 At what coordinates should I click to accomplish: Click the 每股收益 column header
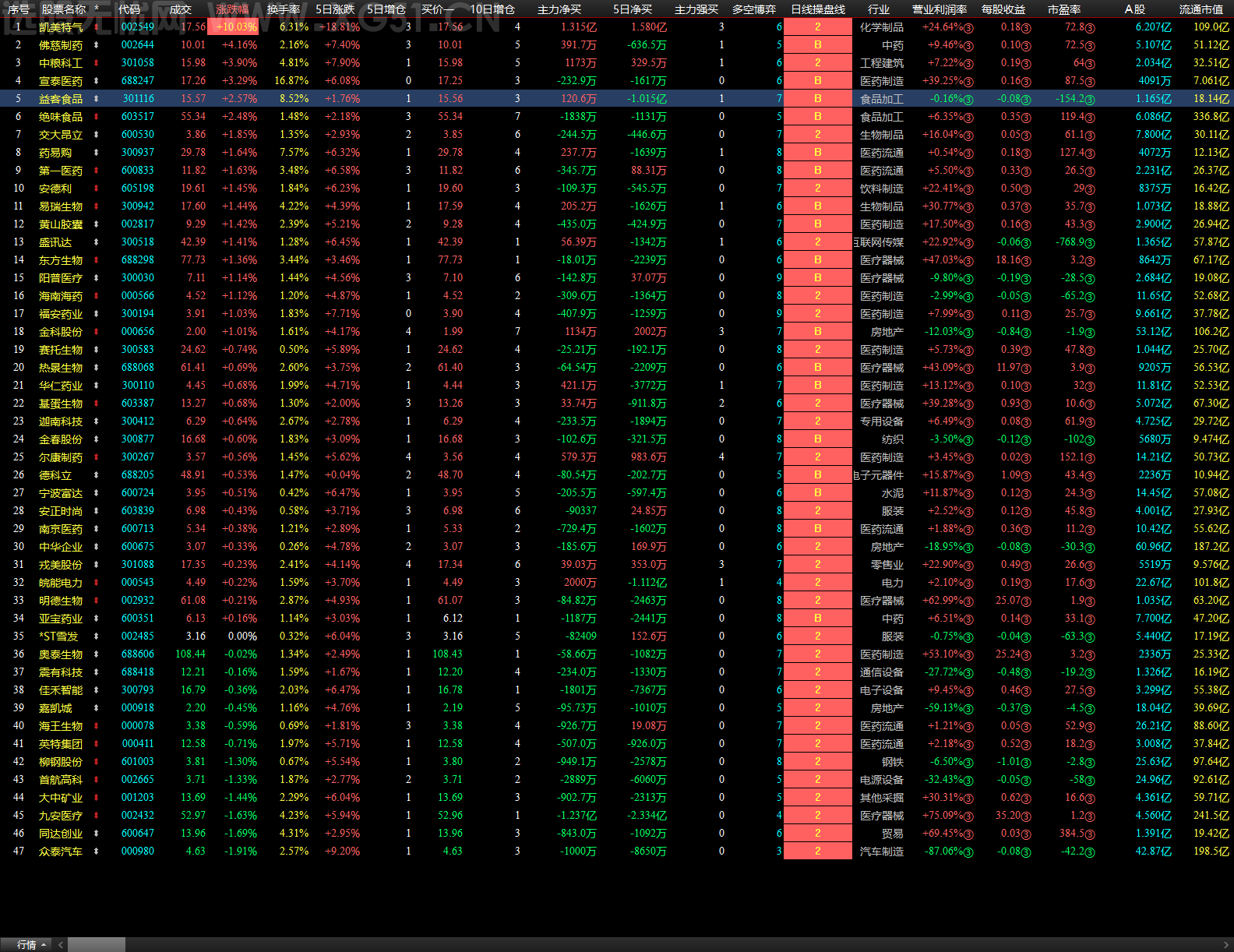tap(1003, 9)
